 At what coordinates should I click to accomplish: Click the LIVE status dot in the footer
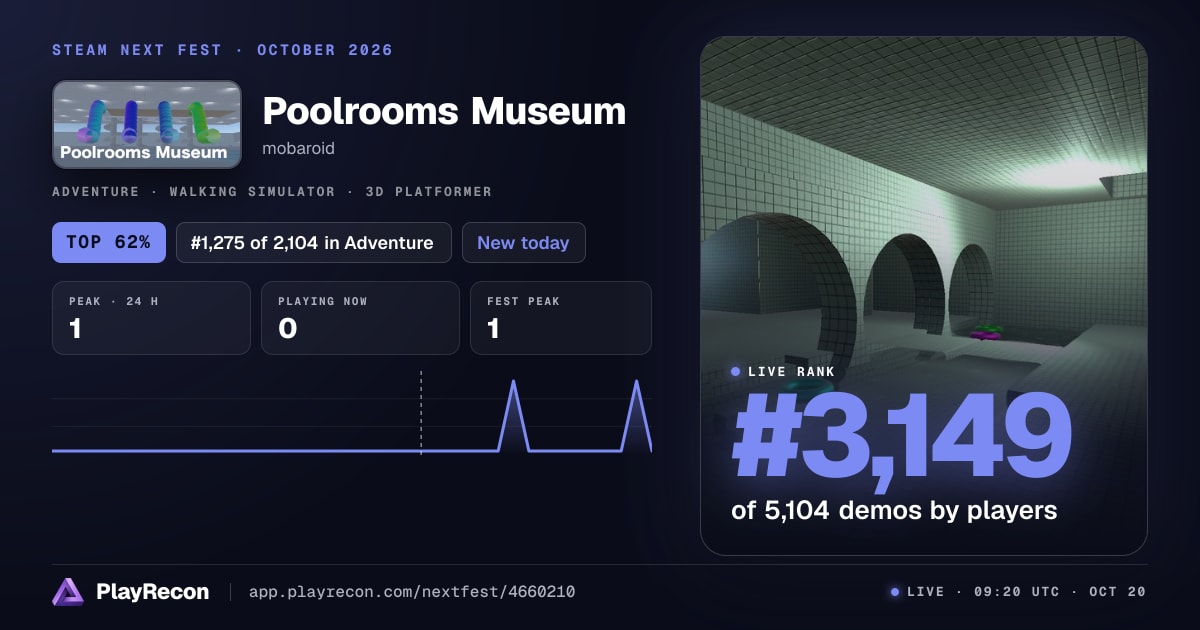pos(895,592)
